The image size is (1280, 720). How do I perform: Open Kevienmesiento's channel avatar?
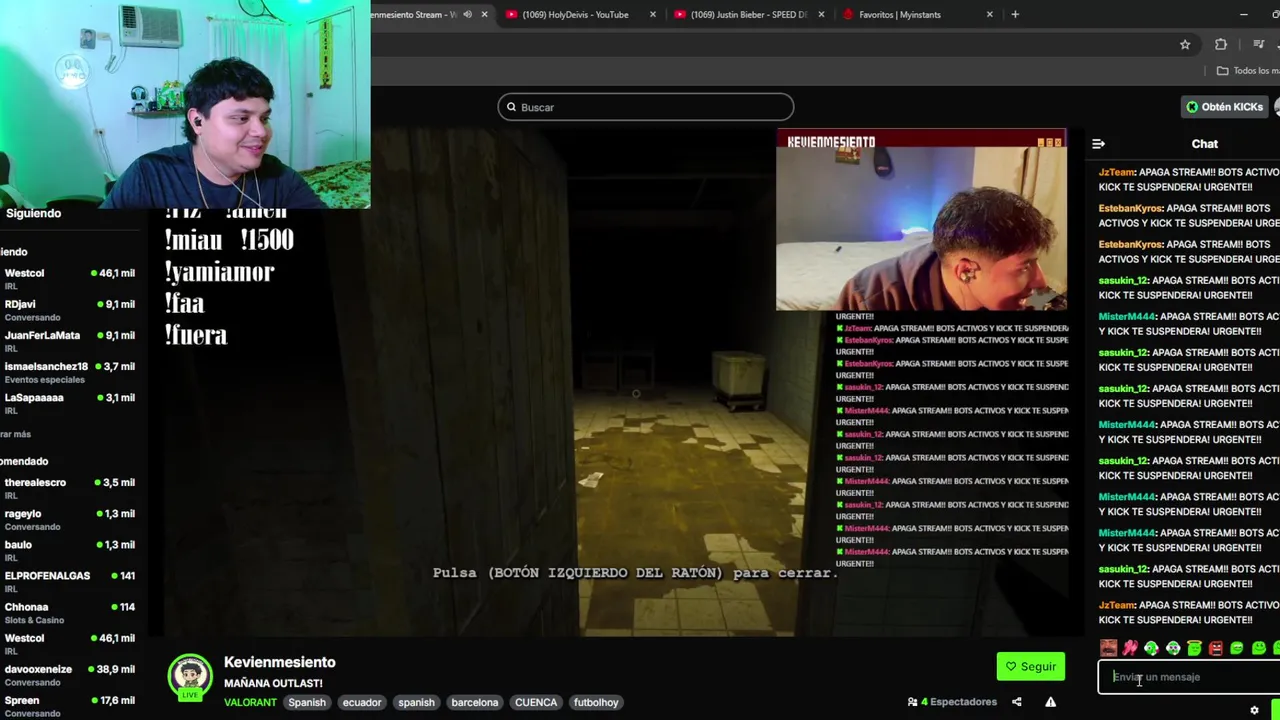pyautogui.click(x=189, y=678)
